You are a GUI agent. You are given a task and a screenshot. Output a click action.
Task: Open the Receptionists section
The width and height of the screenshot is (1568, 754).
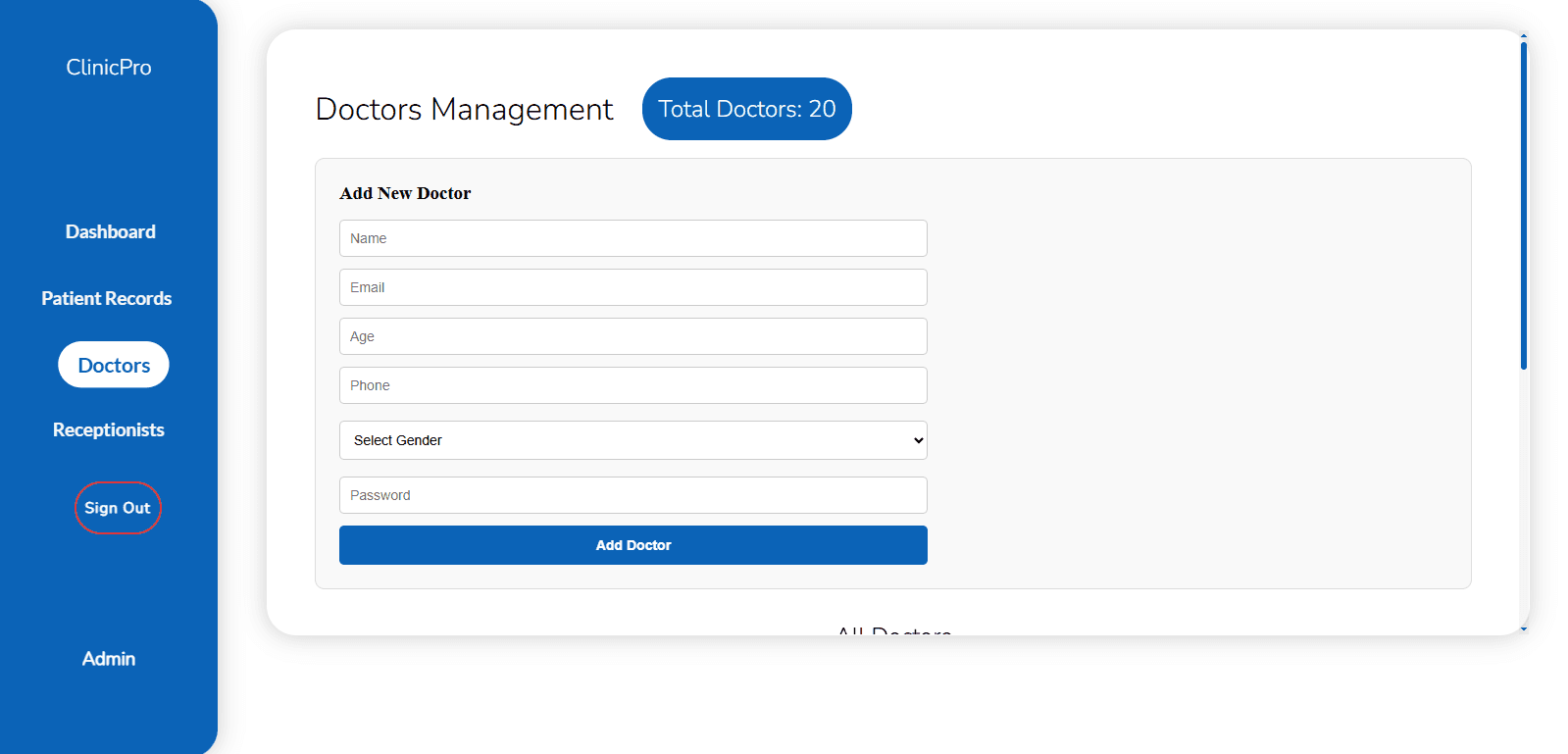coord(109,430)
